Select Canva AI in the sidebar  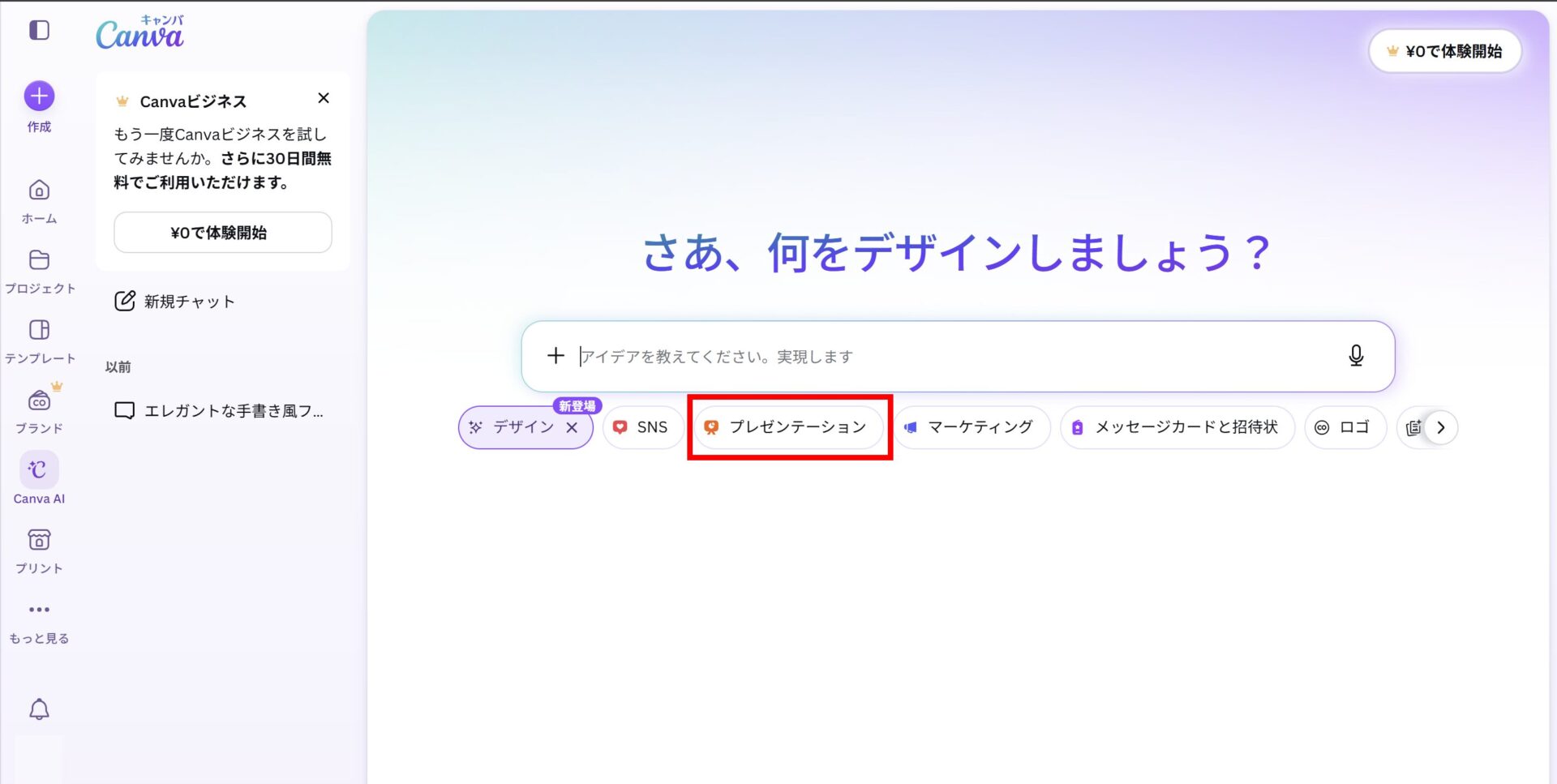39,478
